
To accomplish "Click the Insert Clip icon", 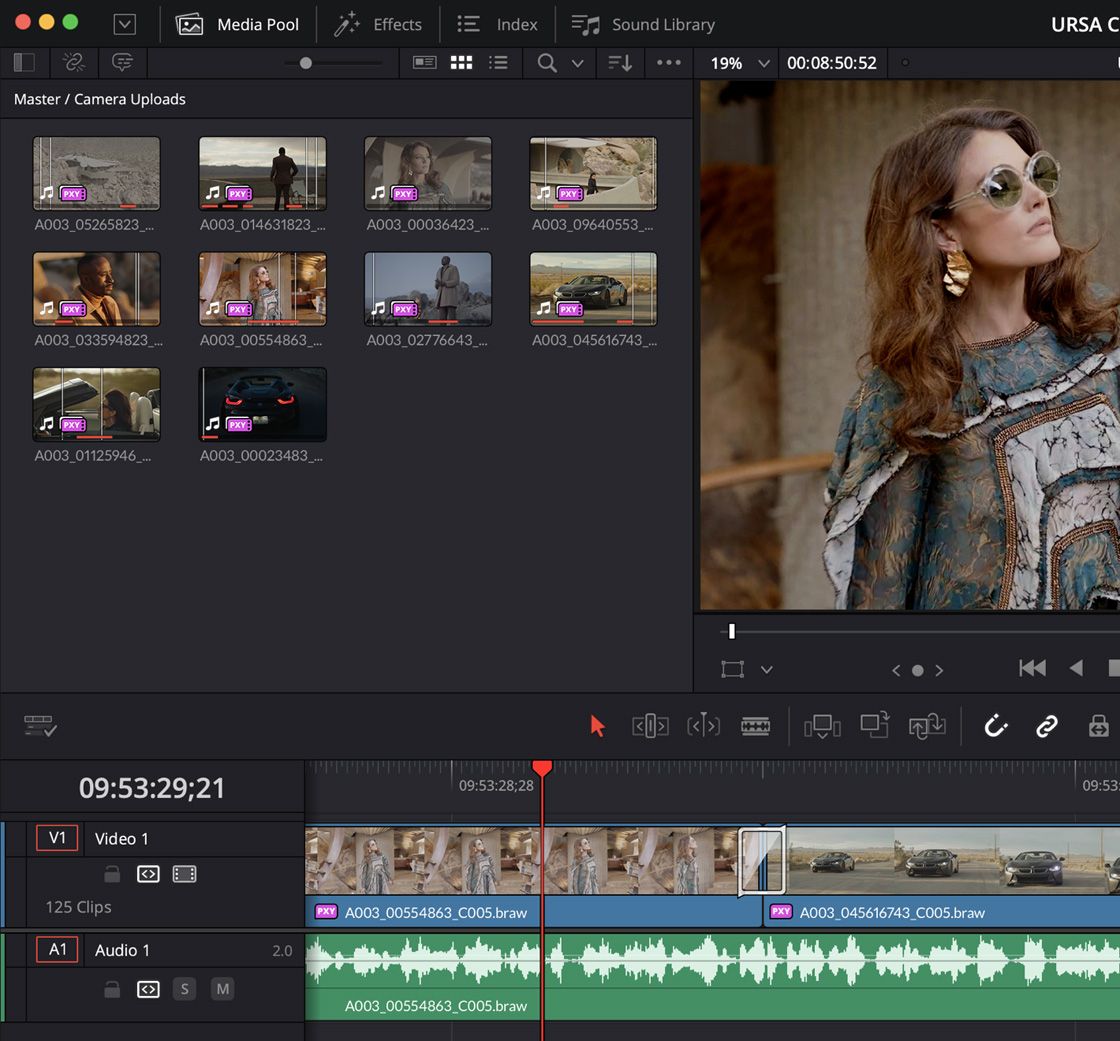I will click(x=822, y=726).
